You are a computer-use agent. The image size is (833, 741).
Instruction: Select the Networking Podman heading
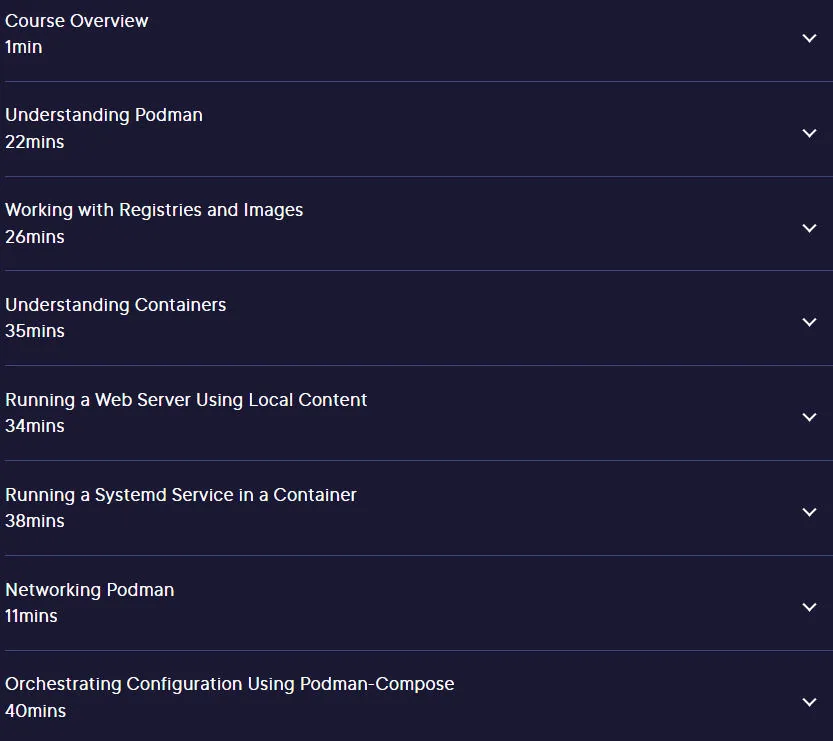[89, 590]
